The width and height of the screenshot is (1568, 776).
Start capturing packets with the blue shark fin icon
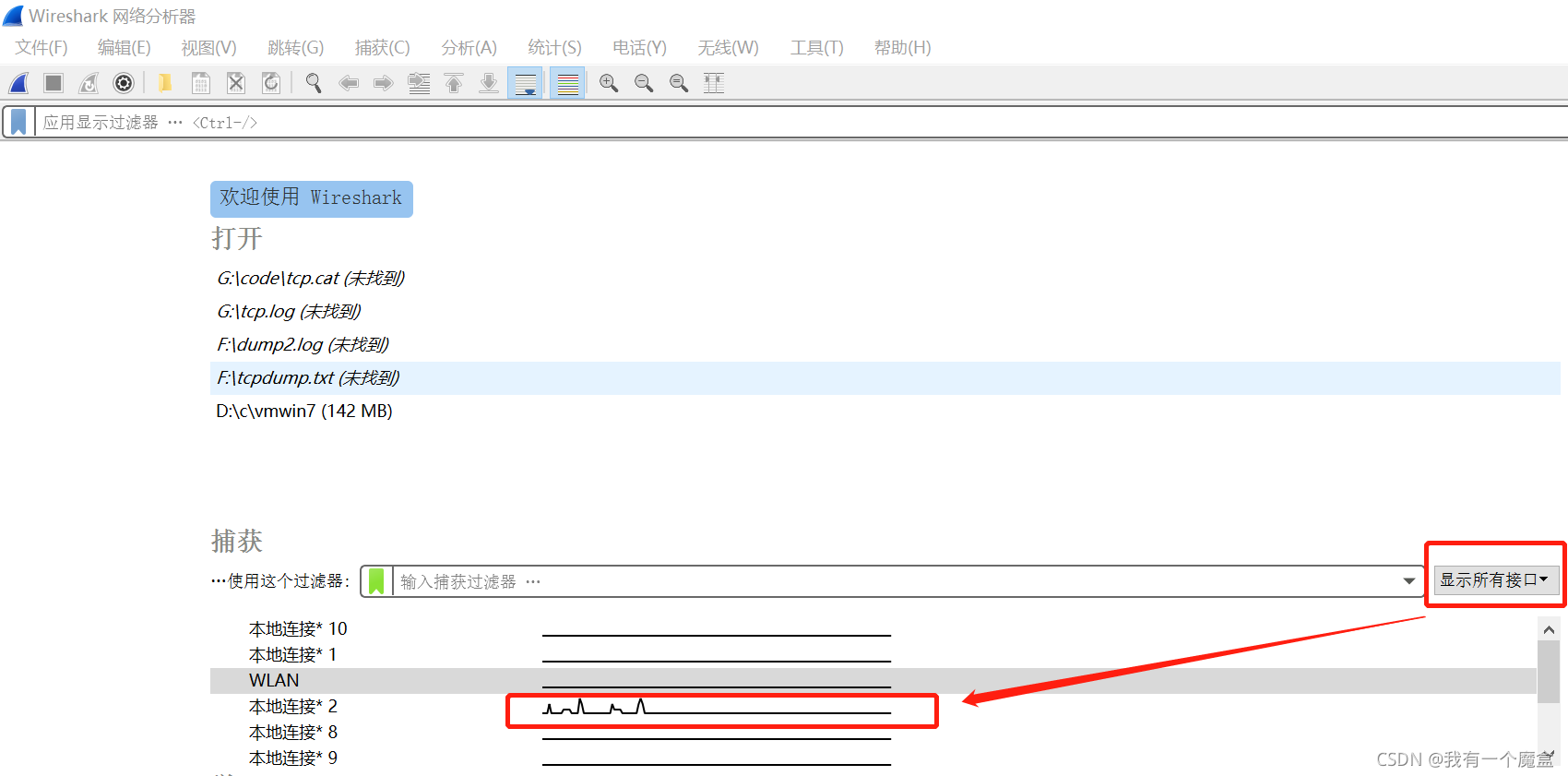pyautogui.click(x=18, y=83)
